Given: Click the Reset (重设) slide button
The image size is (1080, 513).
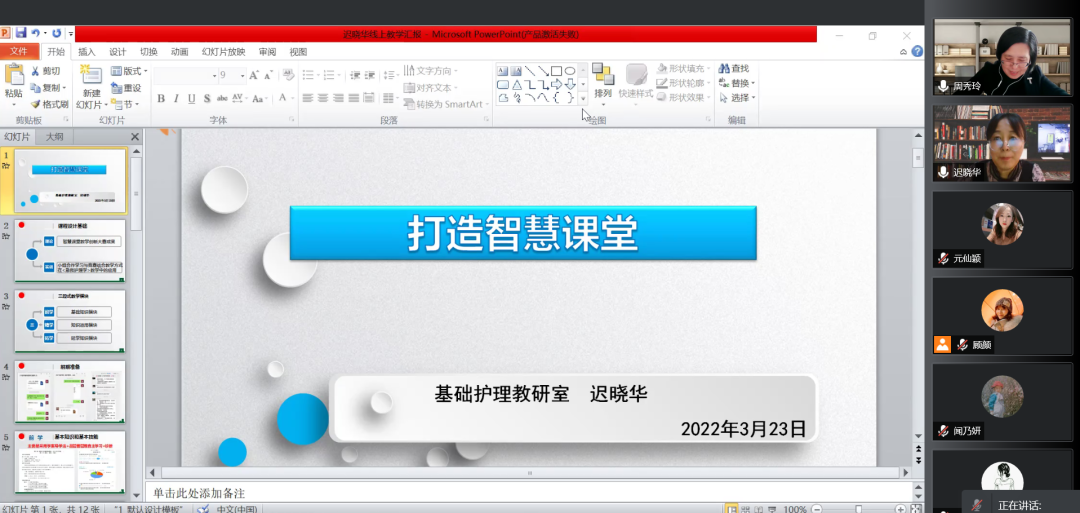Looking at the screenshot, I should pyautogui.click(x=126, y=88).
